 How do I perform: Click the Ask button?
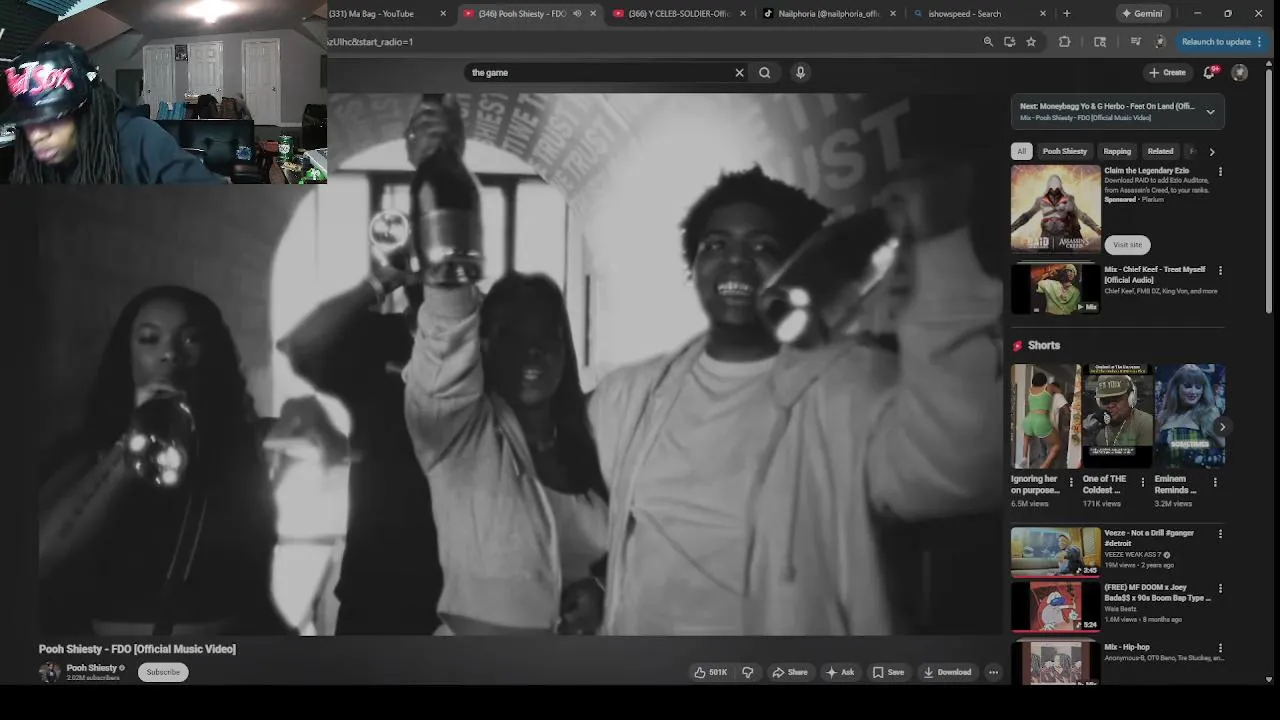pos(840,672)
